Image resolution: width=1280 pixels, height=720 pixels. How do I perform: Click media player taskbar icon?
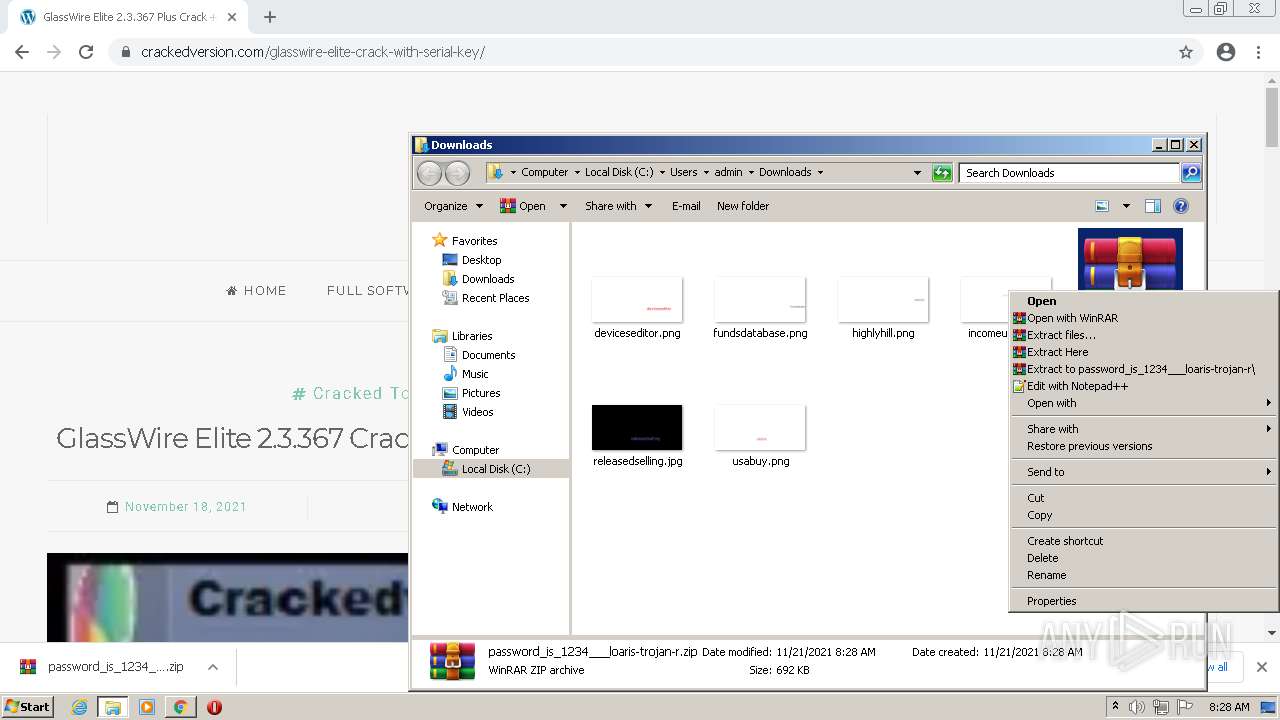(147, 707)
